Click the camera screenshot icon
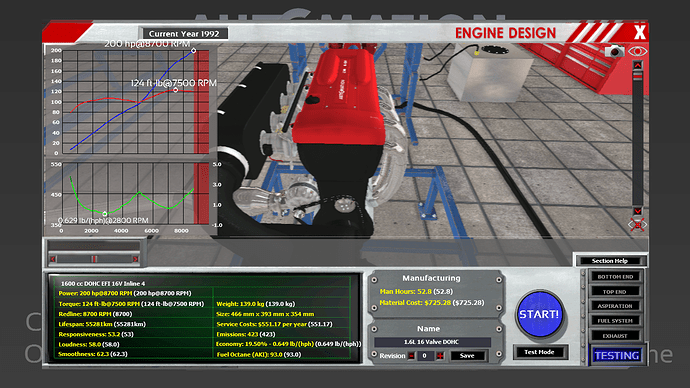The image size is (690, 388). click(x=614, y=51)
